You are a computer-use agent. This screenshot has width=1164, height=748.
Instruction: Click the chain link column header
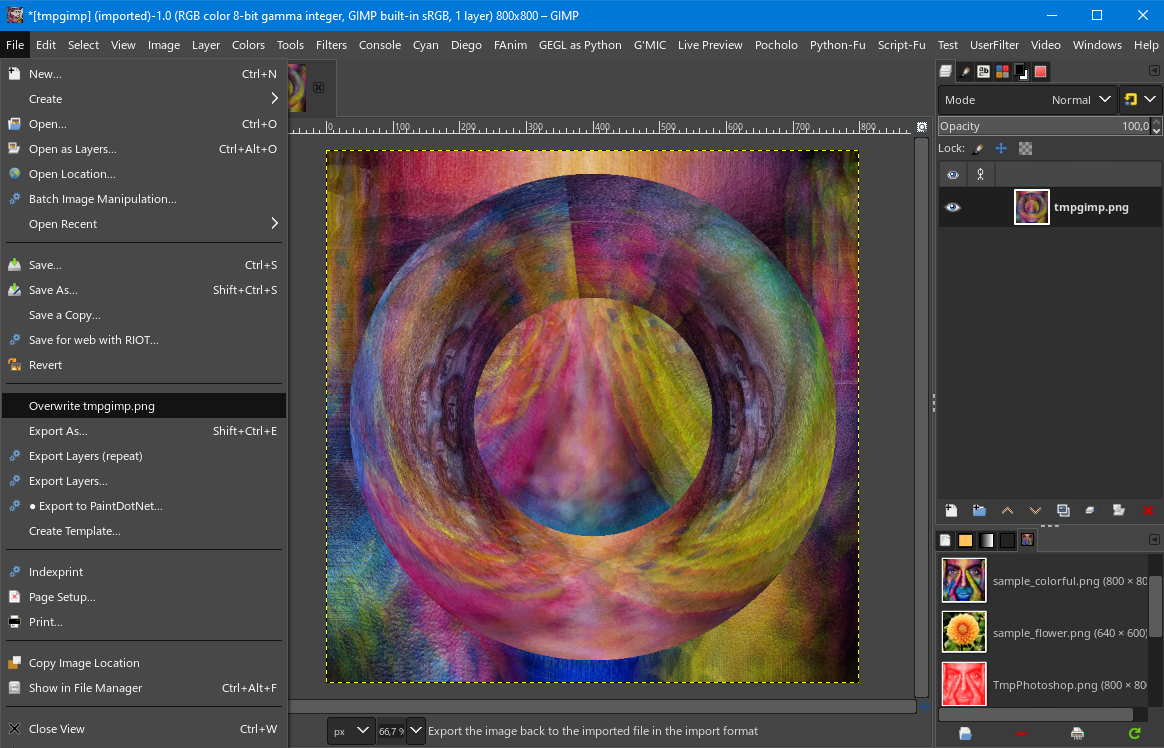click(x=981, y=175)
